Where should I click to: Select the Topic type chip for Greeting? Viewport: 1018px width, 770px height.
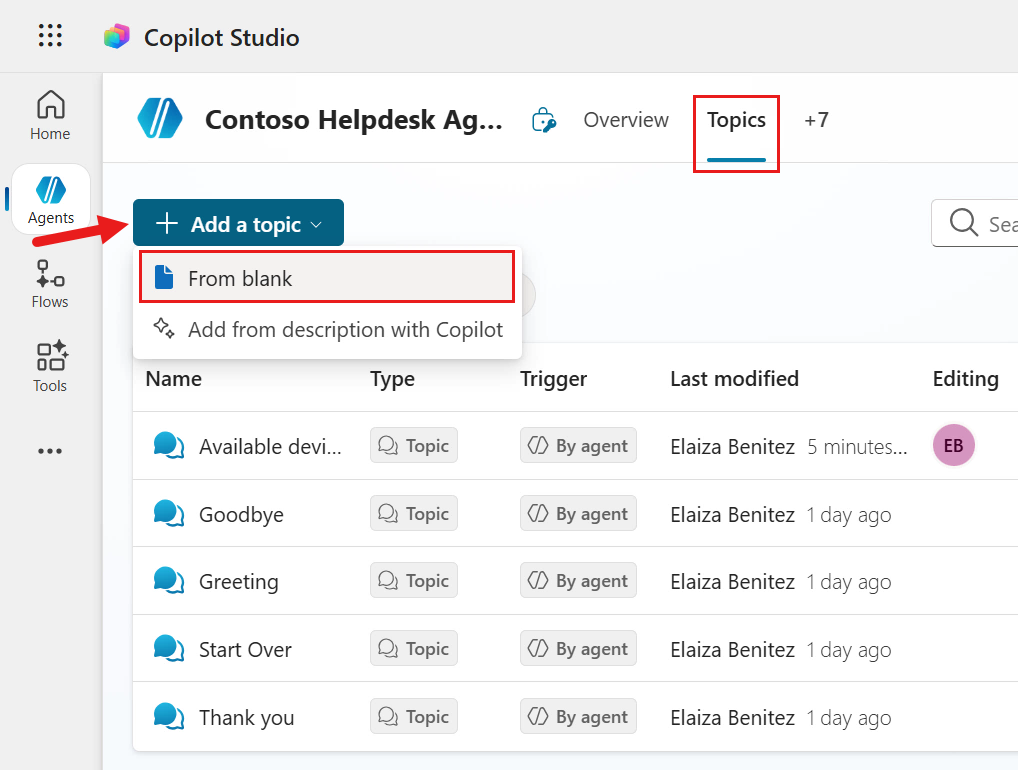pos(413,580)
